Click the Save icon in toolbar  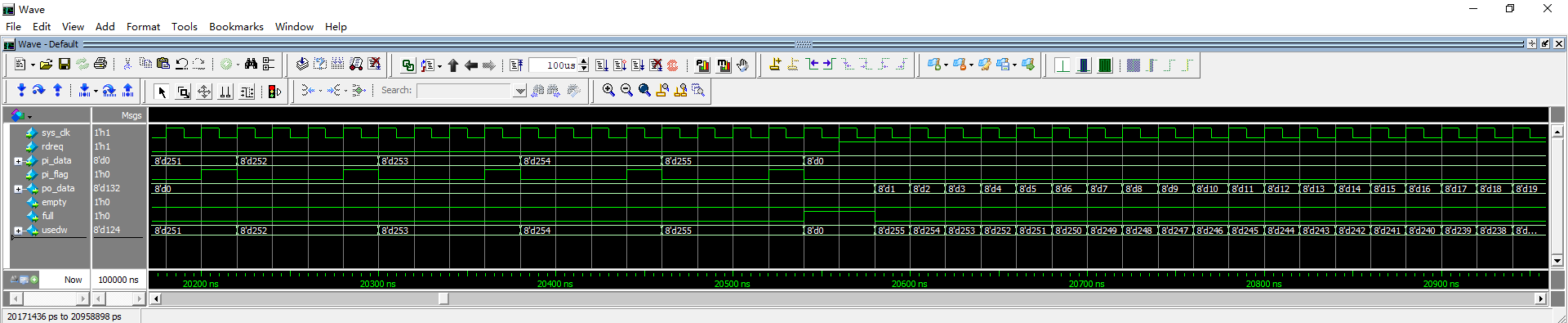(64, 65)
